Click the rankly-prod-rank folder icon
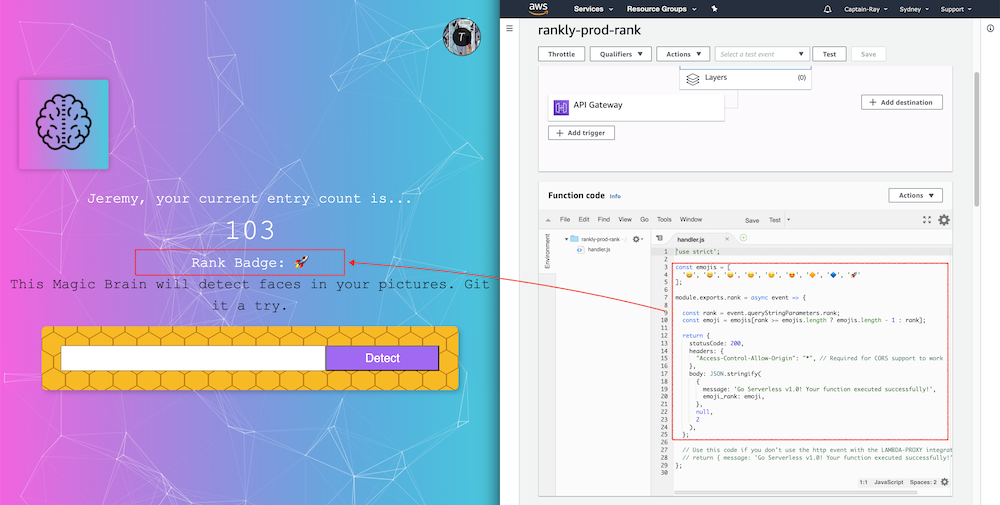 pyautogui.click(x=574, y=239)
